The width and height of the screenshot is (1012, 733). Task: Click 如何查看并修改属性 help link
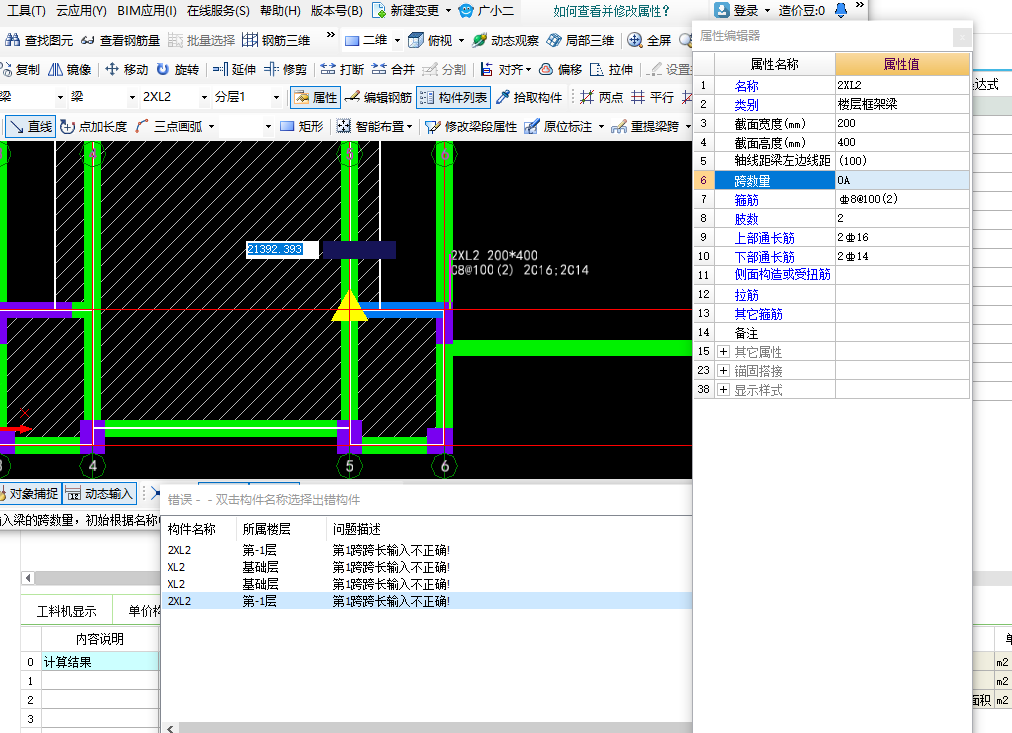(611, 11)
